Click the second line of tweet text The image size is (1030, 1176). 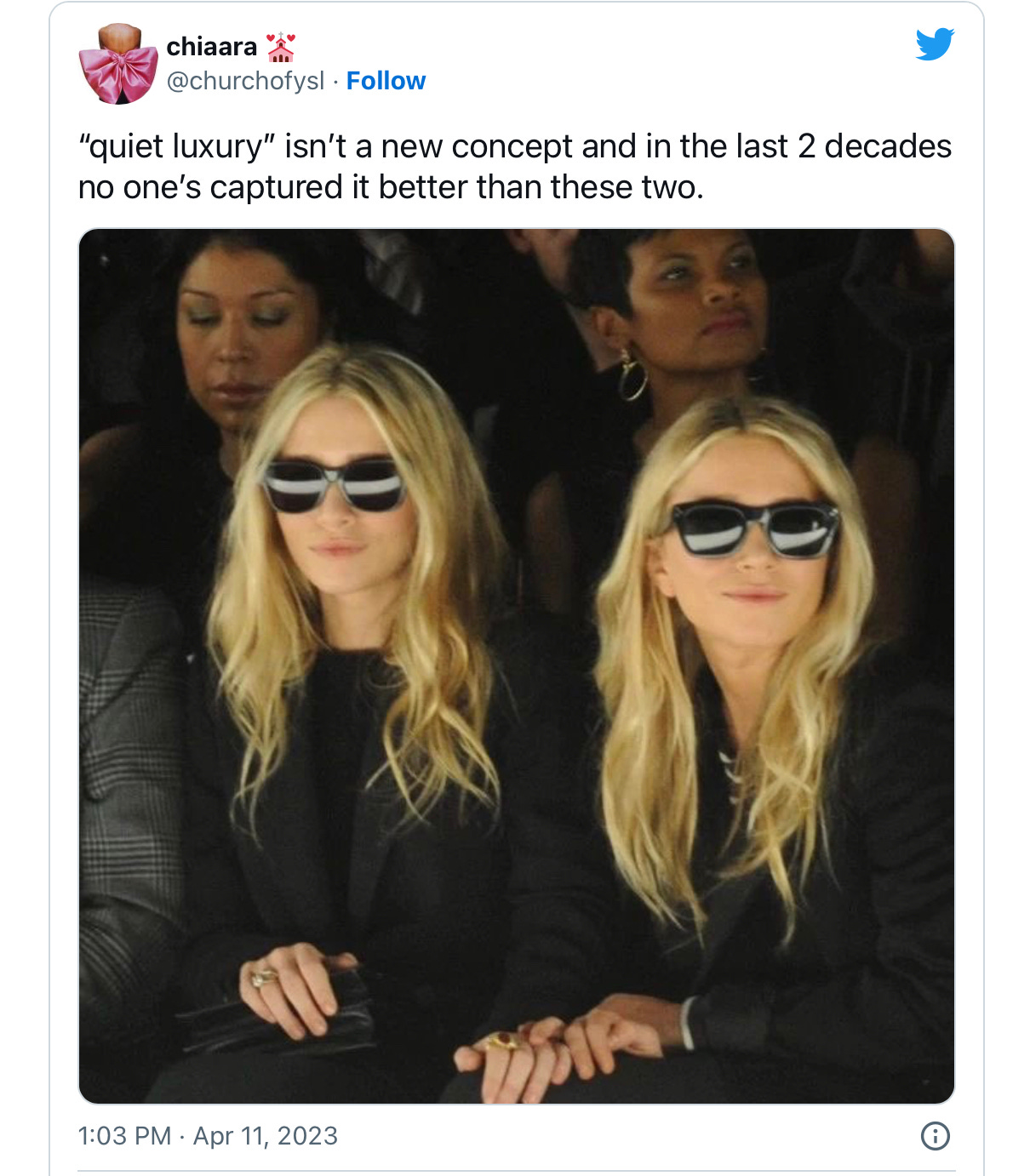click(391, 187)
